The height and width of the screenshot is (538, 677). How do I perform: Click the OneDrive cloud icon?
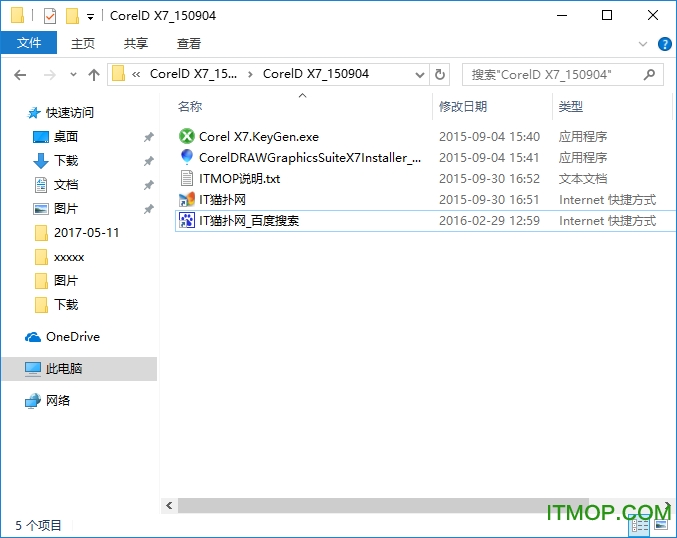[33, 337]
